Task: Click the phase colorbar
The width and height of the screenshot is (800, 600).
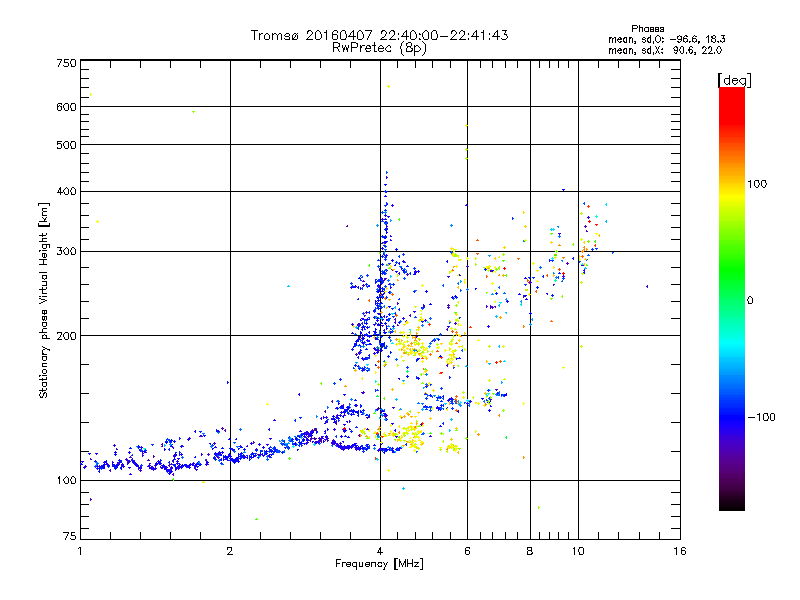Action: (x=732, y=299)
